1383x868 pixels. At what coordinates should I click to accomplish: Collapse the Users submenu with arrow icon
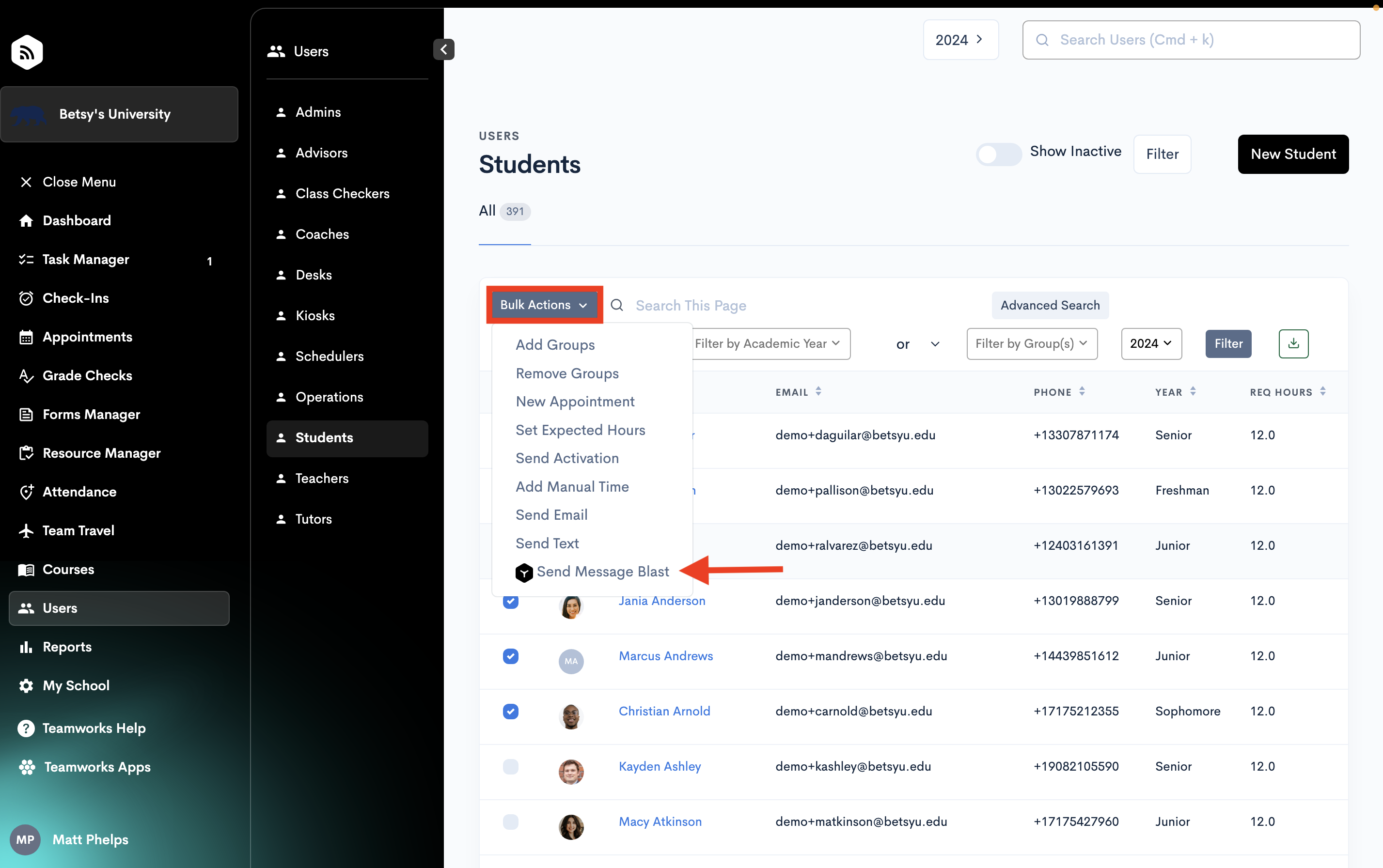point(443,50)
